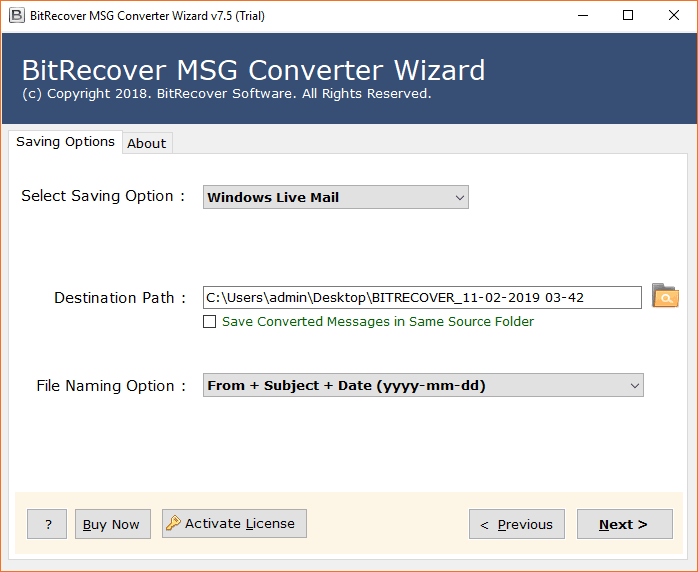Enable Save Converted Messages in Same Source Folder
This screenshot has width=698, height=572.
[x=210, y=322]
